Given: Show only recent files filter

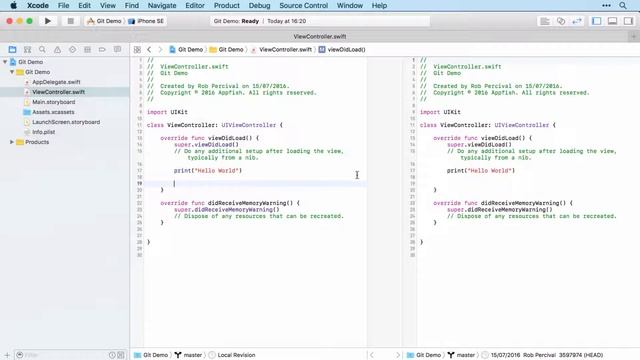Looking at the screenshot, I should click(x=112, y=355).
